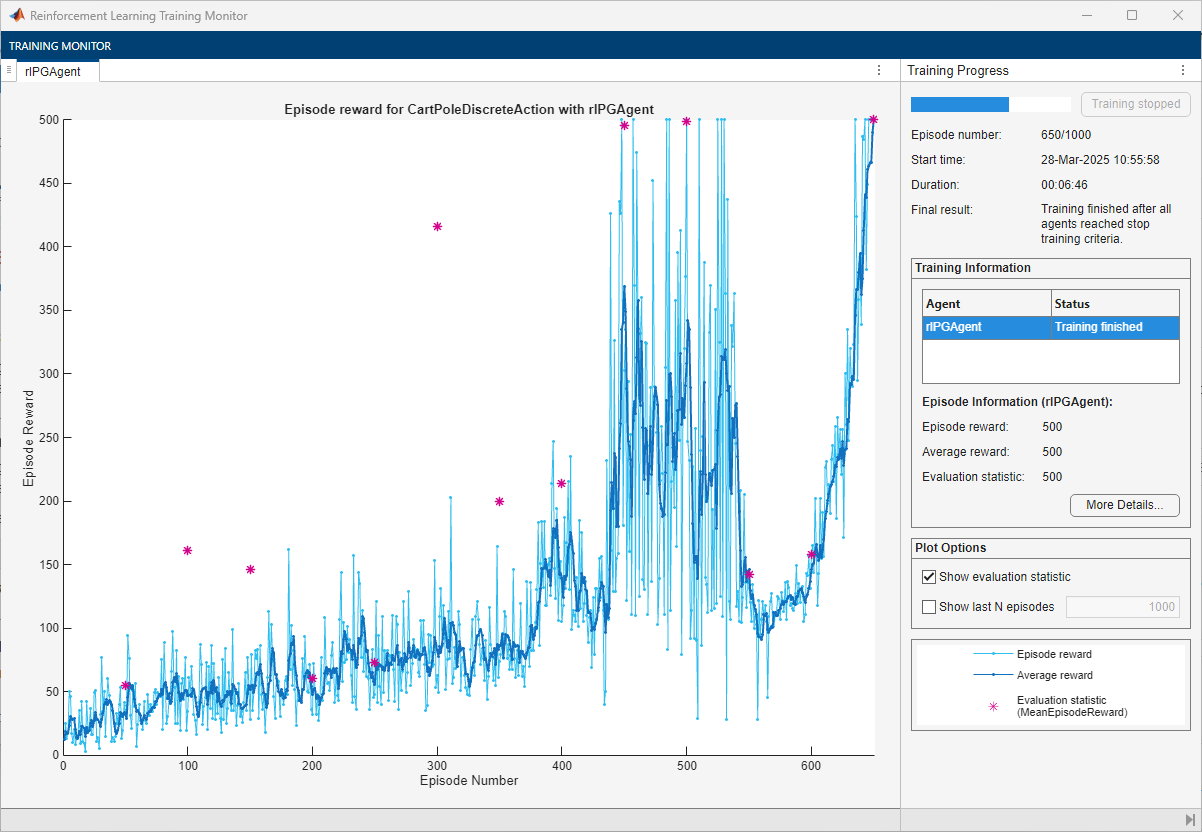Open More Details for agent
Image resolution: width=1202 pixels, height=832 pixels.
coord(1125,505)
